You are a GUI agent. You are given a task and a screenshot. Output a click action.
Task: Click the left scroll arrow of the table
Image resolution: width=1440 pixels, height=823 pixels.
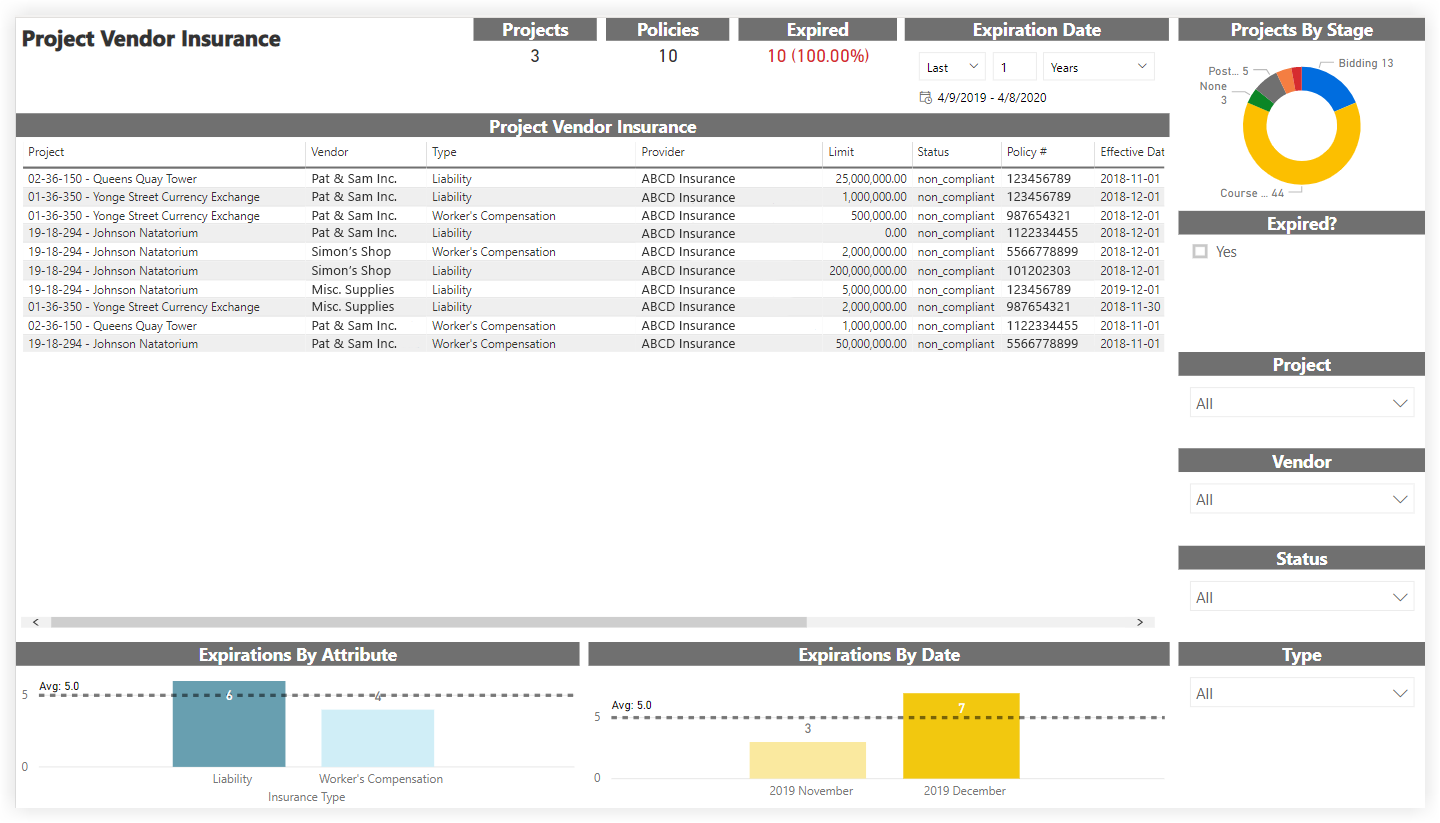(x=35, y=622)
